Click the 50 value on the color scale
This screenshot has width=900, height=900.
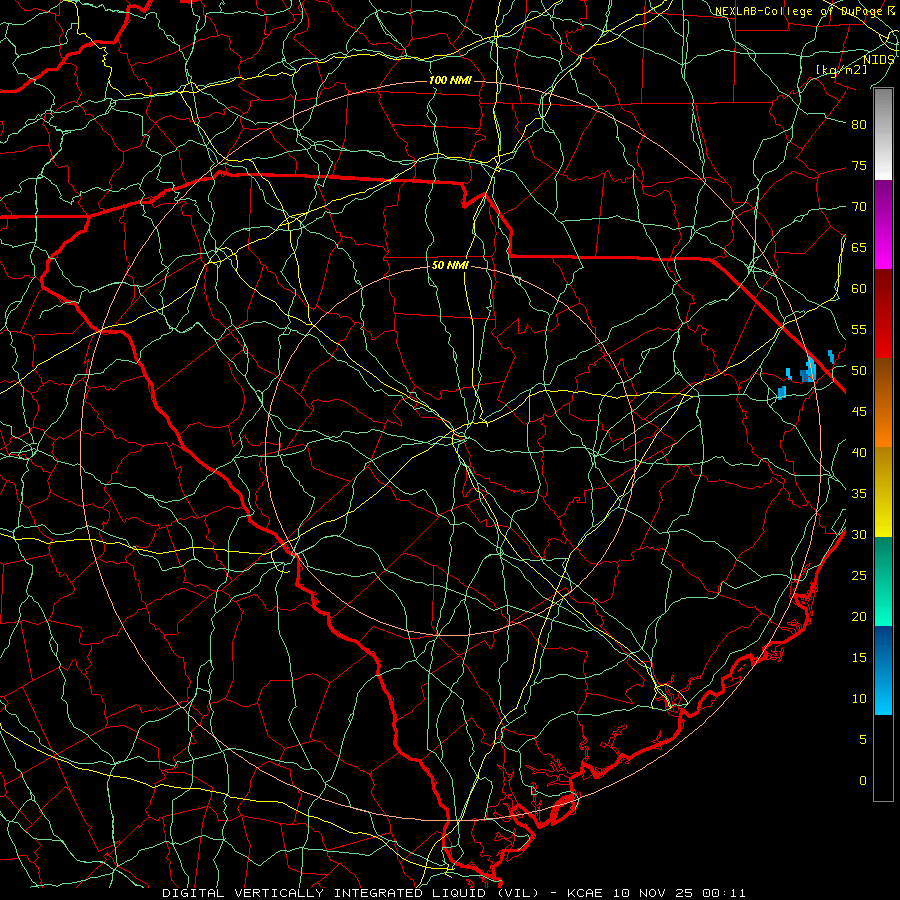point(859,371)
